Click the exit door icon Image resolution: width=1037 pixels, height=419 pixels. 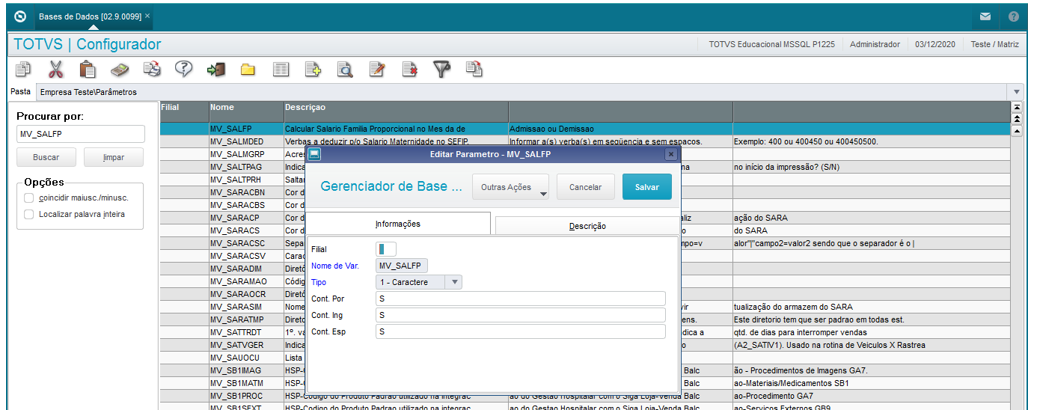(x=216, y=69)
